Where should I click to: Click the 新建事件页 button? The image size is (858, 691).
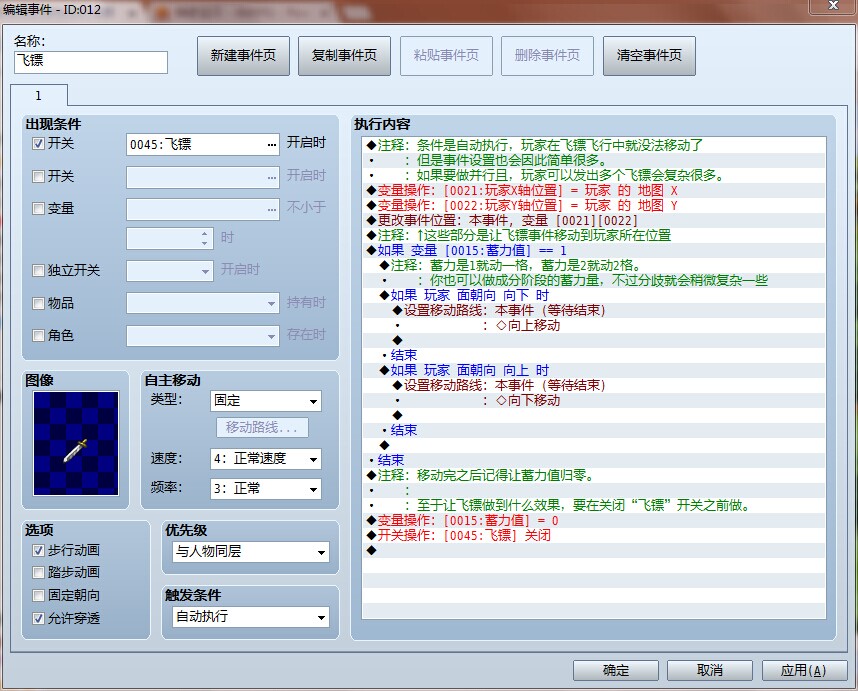pyautogui.click(x=243, y=56)
